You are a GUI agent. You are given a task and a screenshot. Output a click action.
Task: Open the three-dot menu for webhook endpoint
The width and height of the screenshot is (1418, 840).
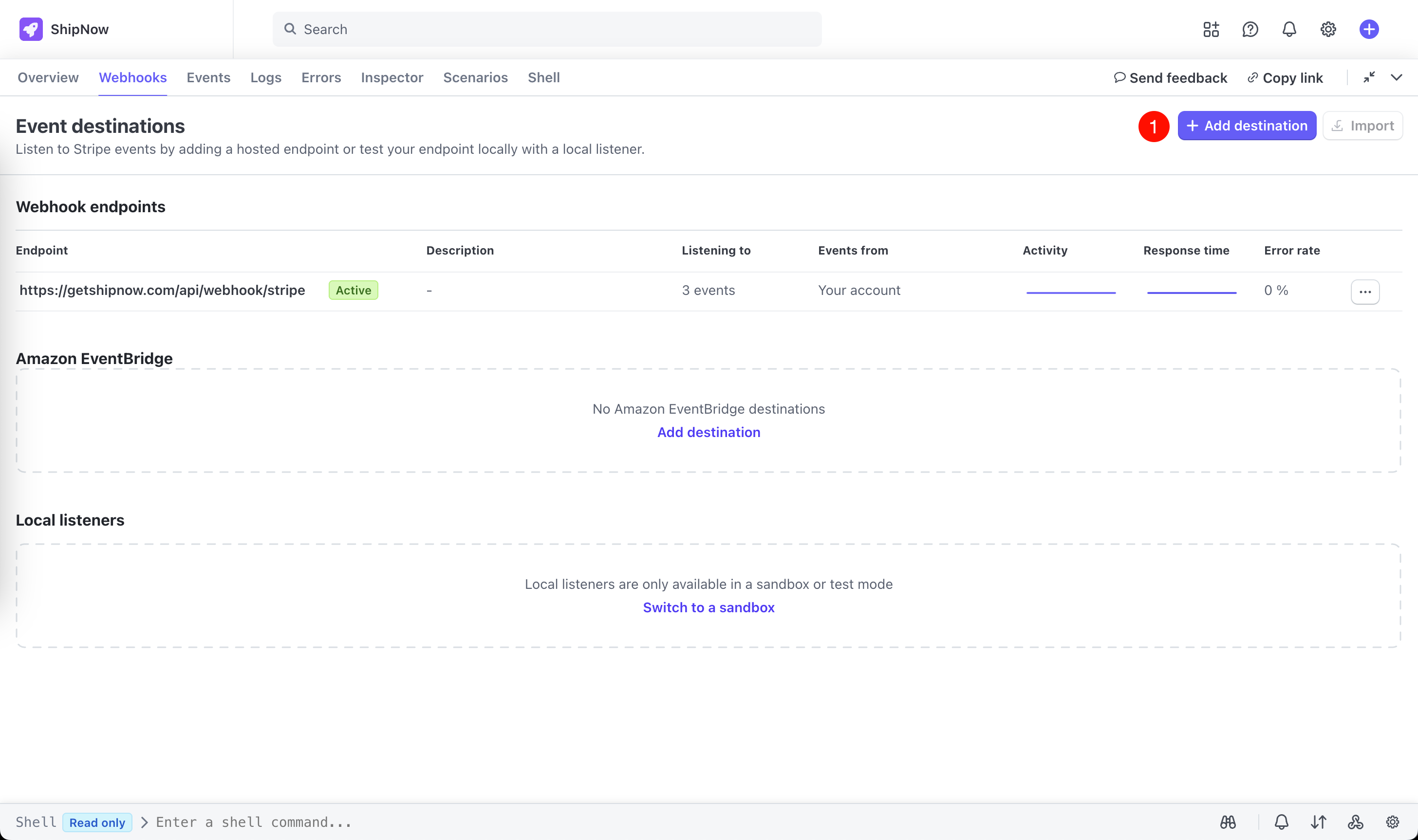[1365, 292]
